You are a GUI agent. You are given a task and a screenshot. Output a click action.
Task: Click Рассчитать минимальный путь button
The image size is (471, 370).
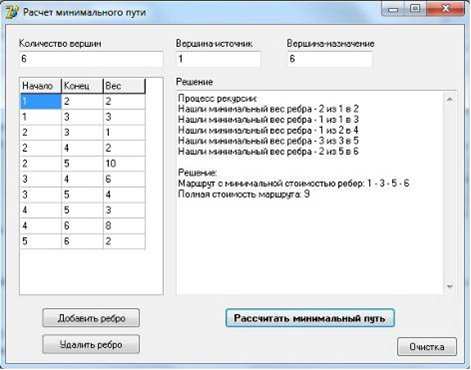[310, 318]
